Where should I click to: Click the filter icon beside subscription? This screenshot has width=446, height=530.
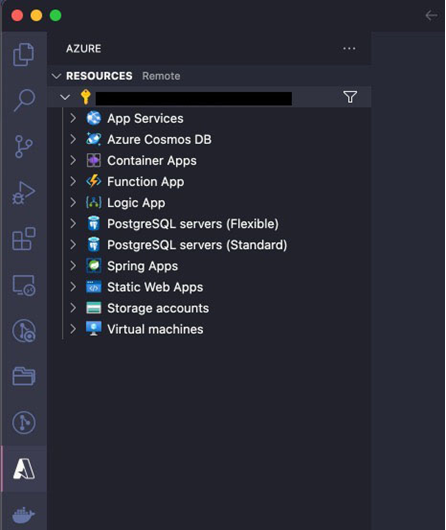pyautogui.click(x=350, y=97)
